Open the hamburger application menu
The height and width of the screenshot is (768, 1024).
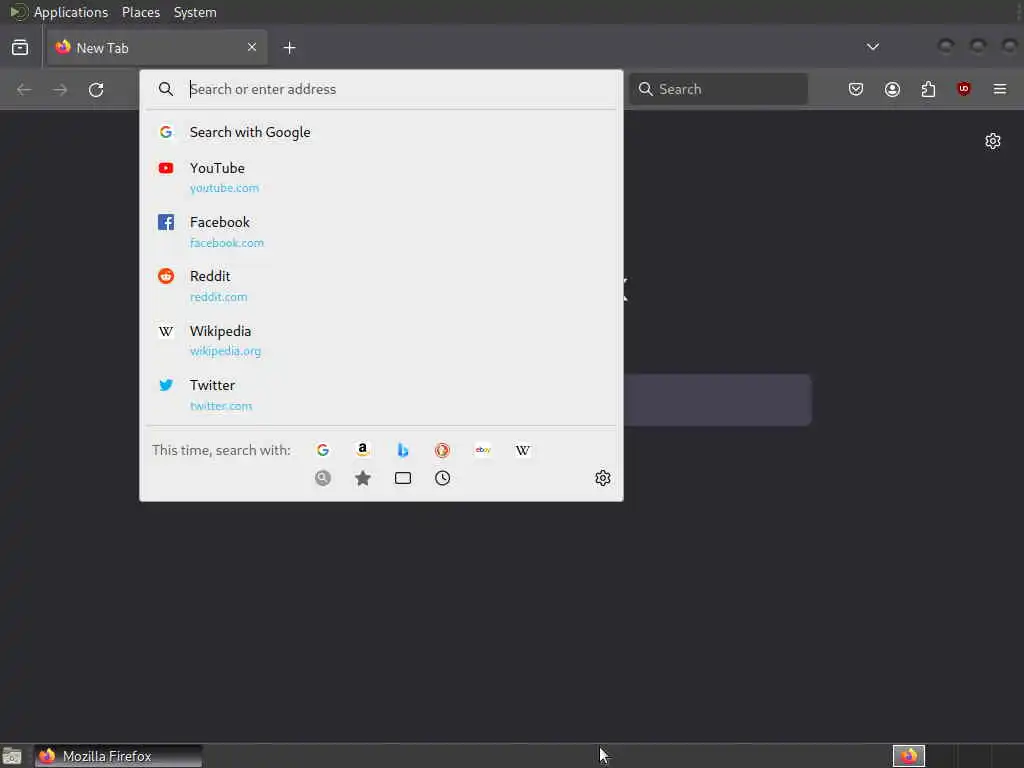pyautogui.click(x=1000, y=89)
